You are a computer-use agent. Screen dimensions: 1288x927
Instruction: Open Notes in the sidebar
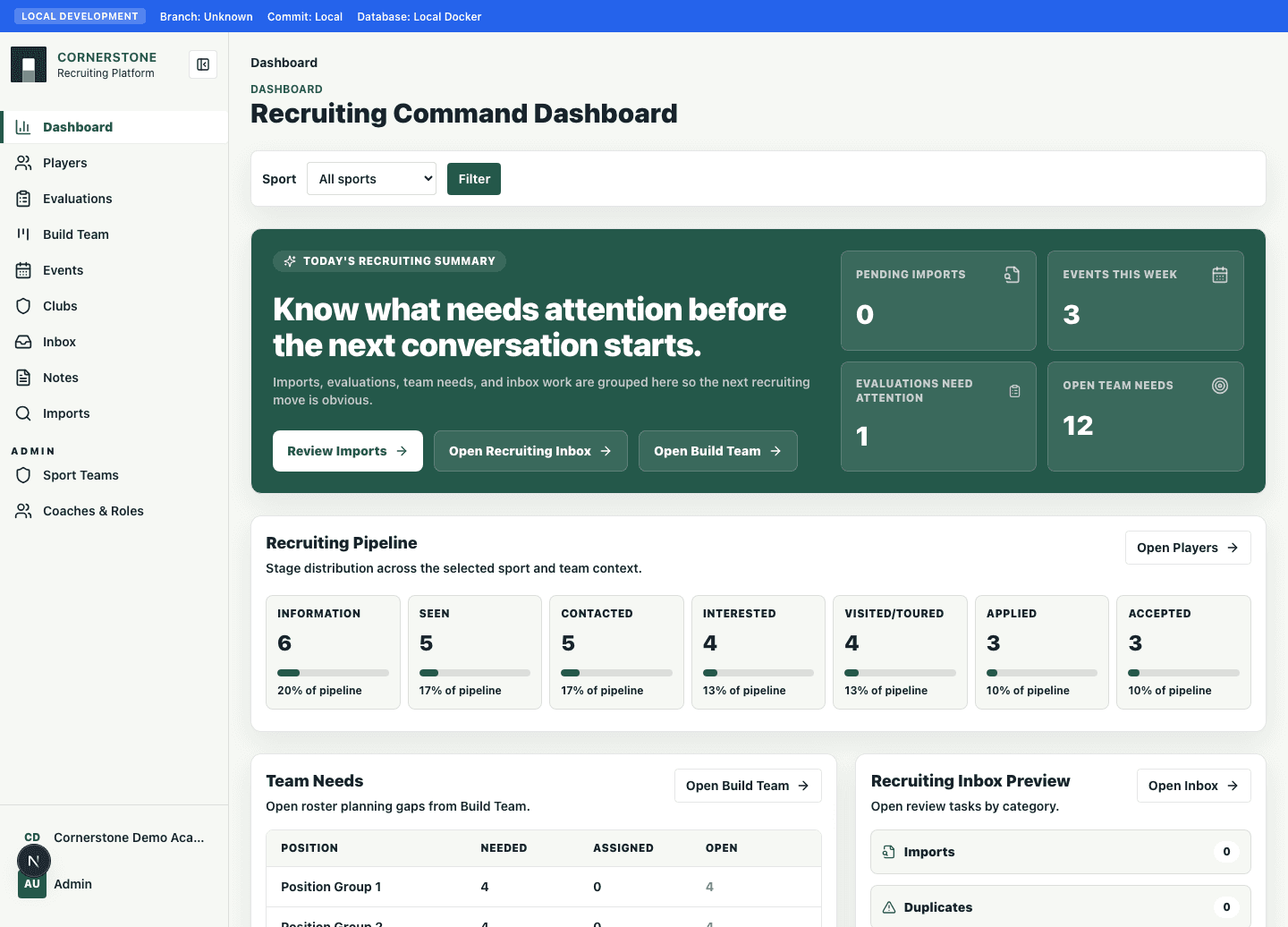[x=114, y=378]
